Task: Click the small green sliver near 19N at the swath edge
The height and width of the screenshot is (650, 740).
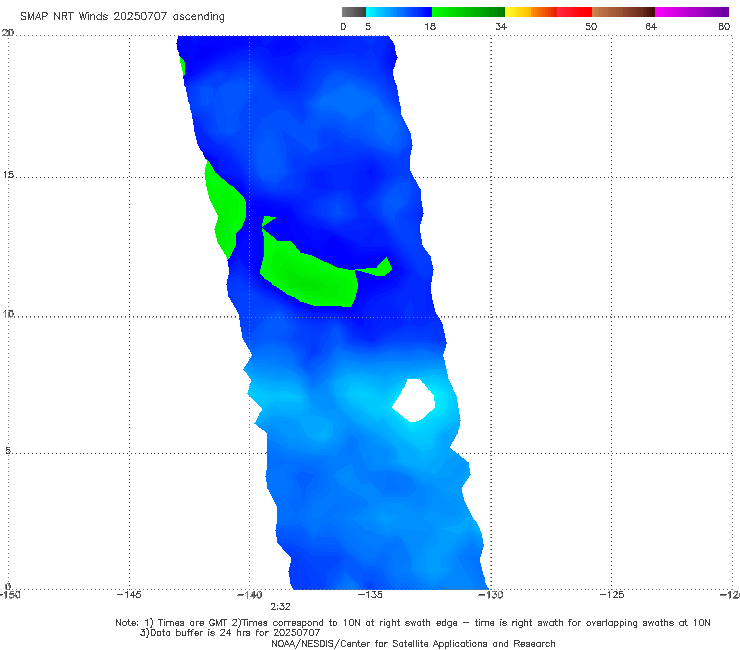Action: coord(182,66)
